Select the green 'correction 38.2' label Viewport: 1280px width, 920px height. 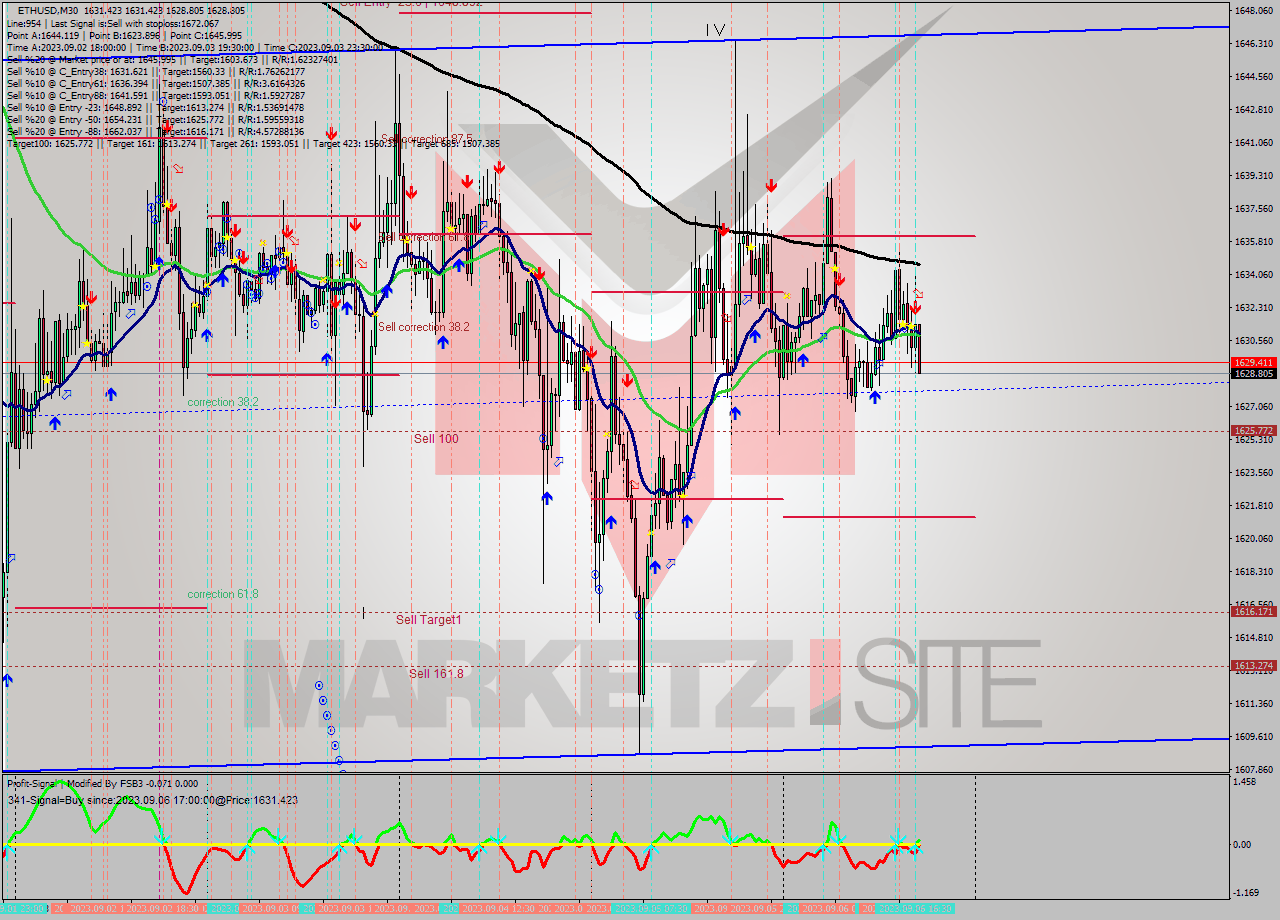(223, 402)
